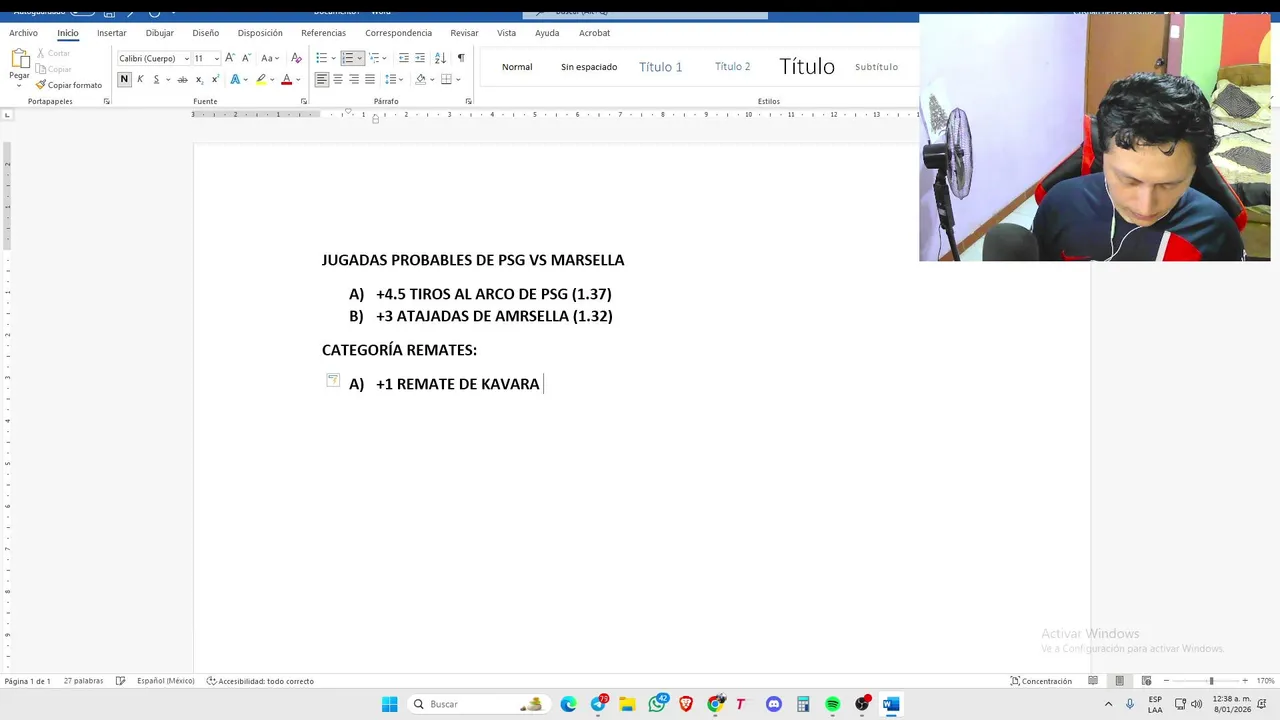This screenshot has width=1280, height=720.
Task: Open the Archivo menu
Action: (x=23, y=33)
